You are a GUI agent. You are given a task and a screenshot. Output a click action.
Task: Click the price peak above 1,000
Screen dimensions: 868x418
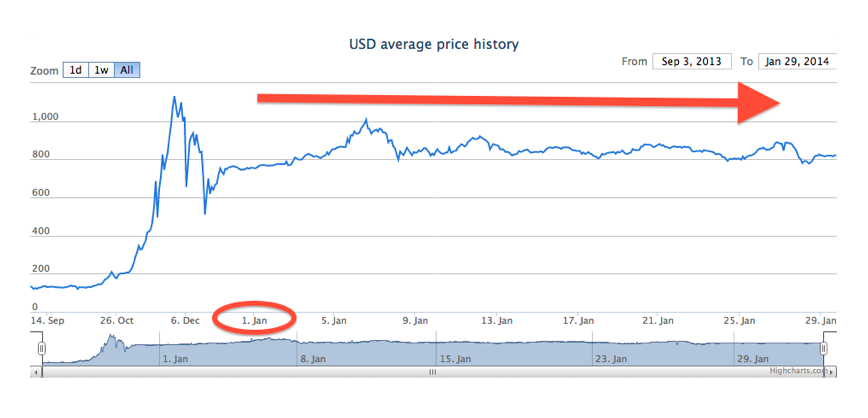point(174,97)
